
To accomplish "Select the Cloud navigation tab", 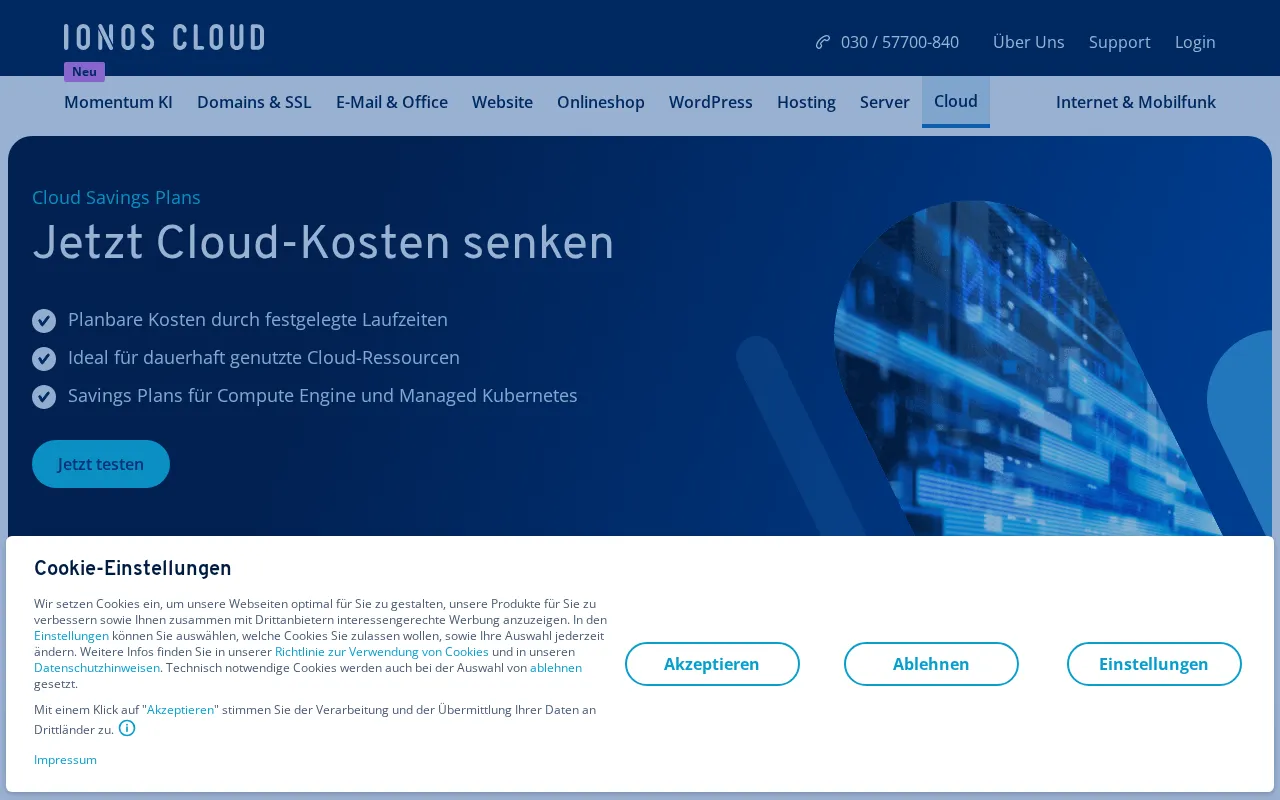I will click(956, 101).
